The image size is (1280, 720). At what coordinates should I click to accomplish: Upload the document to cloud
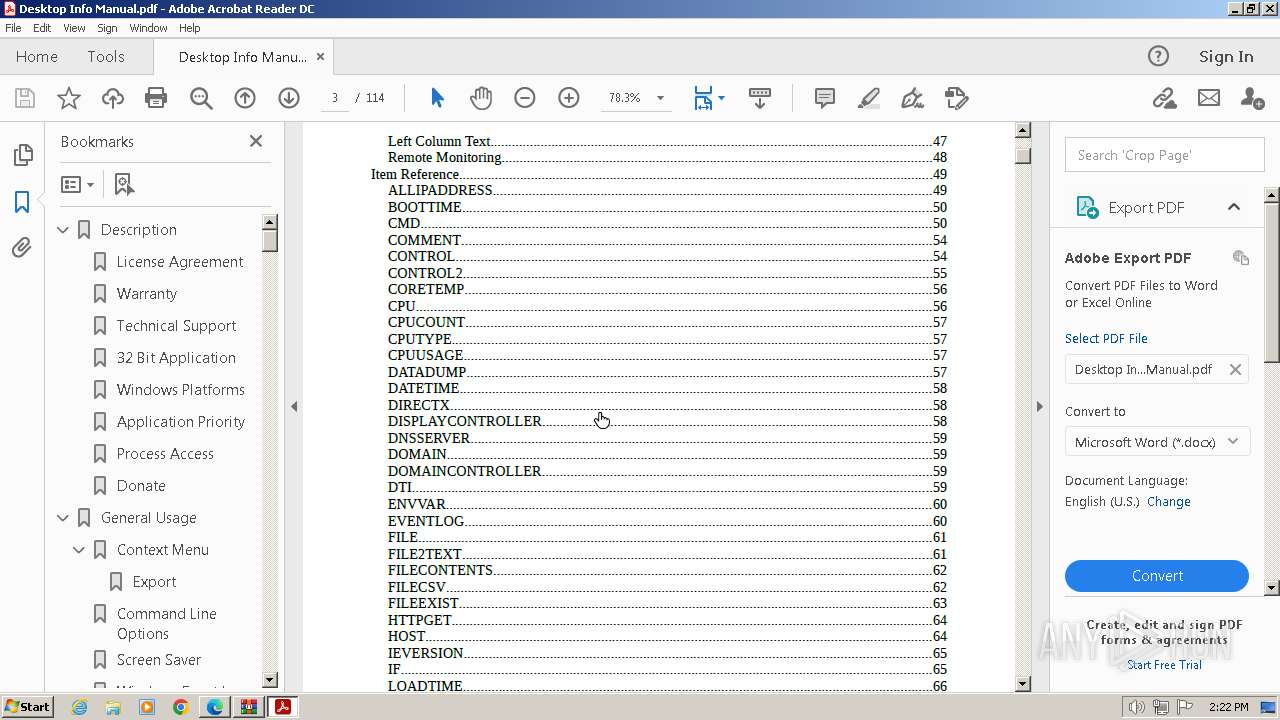(x=113, y=98)
